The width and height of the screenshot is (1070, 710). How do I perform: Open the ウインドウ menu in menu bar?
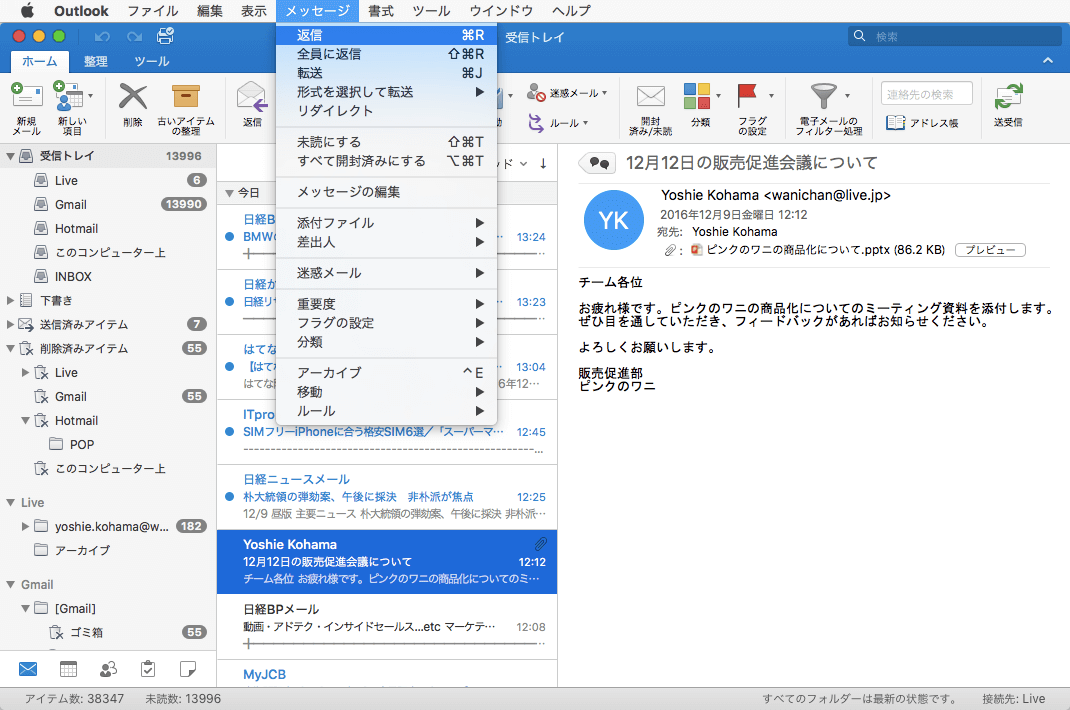tap(502, 10)
